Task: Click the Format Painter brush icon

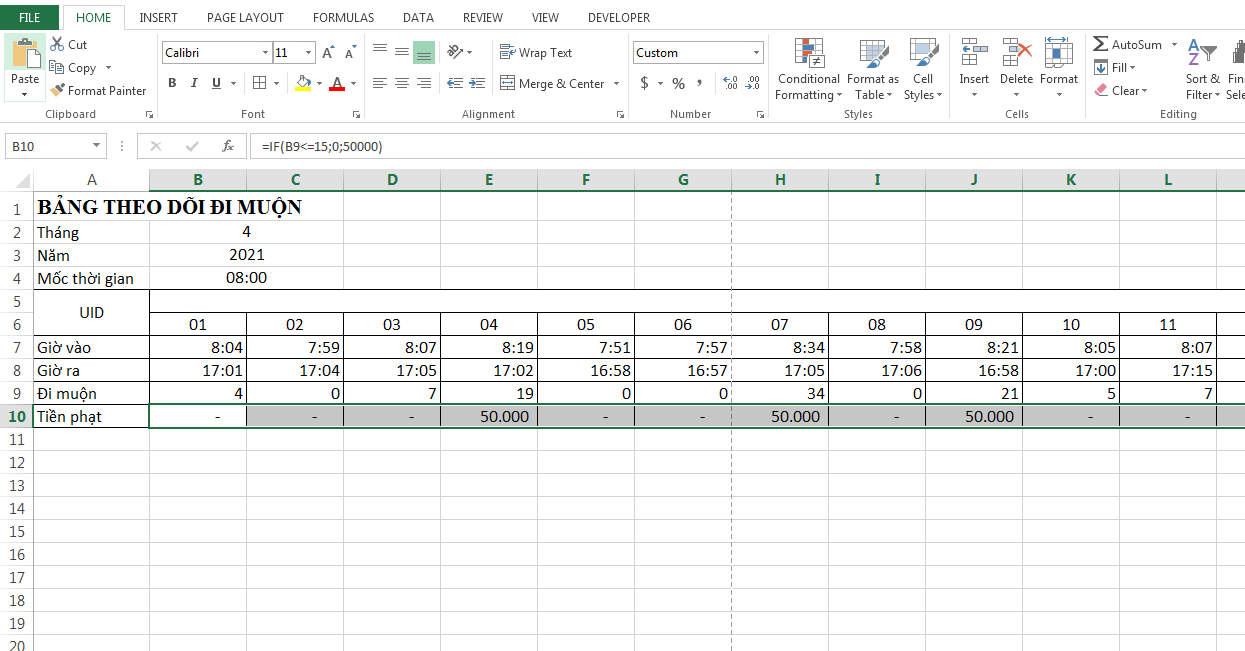Action: 58,91
